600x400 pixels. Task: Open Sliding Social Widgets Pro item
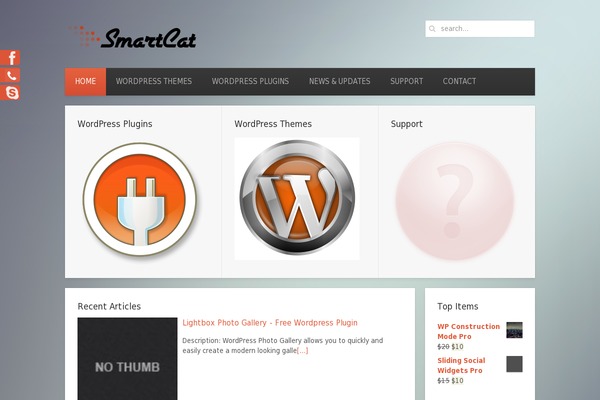point(461,366)
